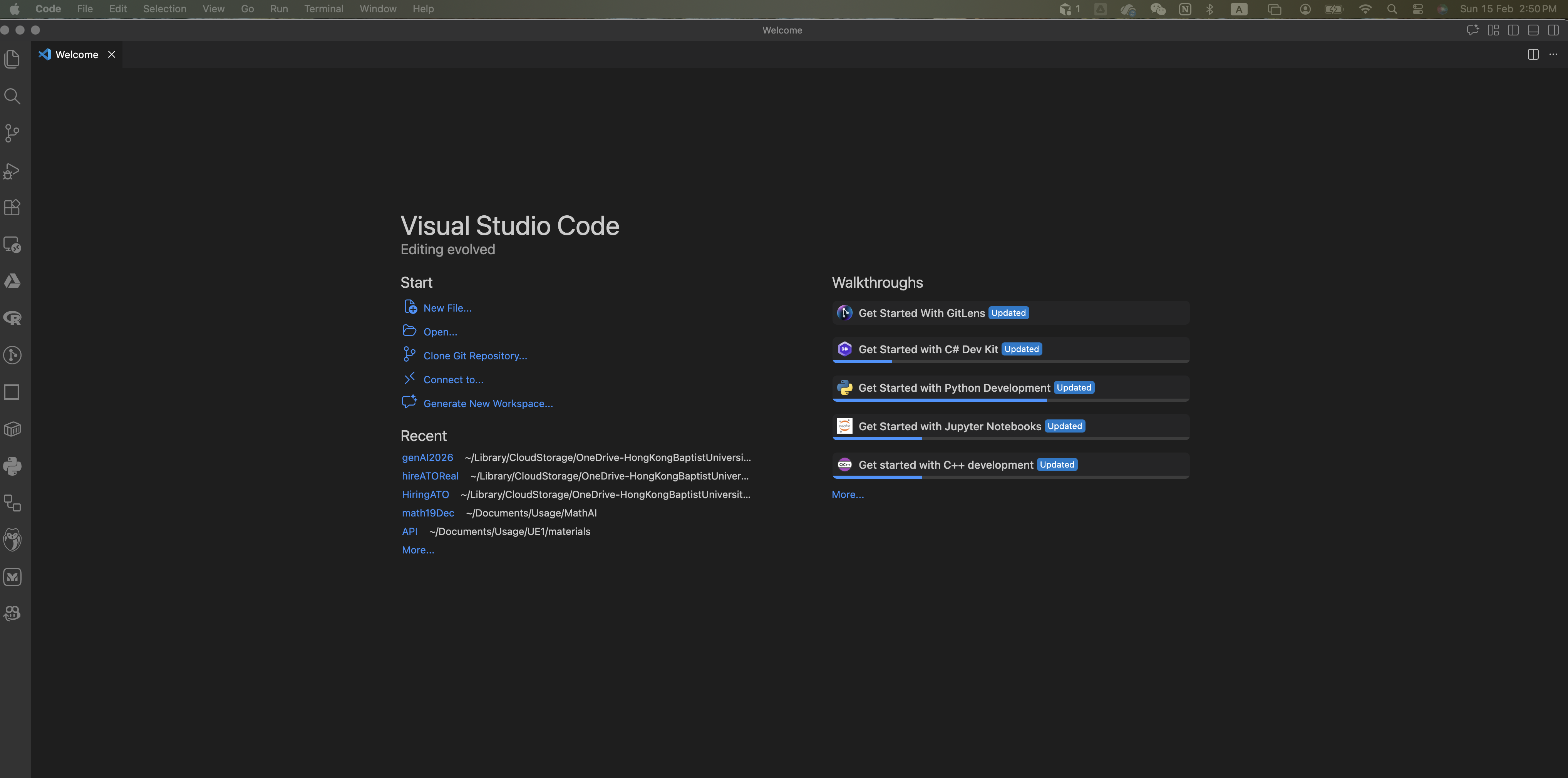Open the Source Control view
This screenshot has height=778, width=1568.
click(x=12, y=133)
